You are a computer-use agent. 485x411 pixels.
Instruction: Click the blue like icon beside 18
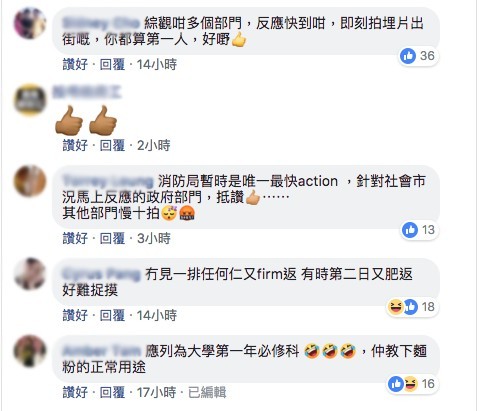tap(411, 307)
